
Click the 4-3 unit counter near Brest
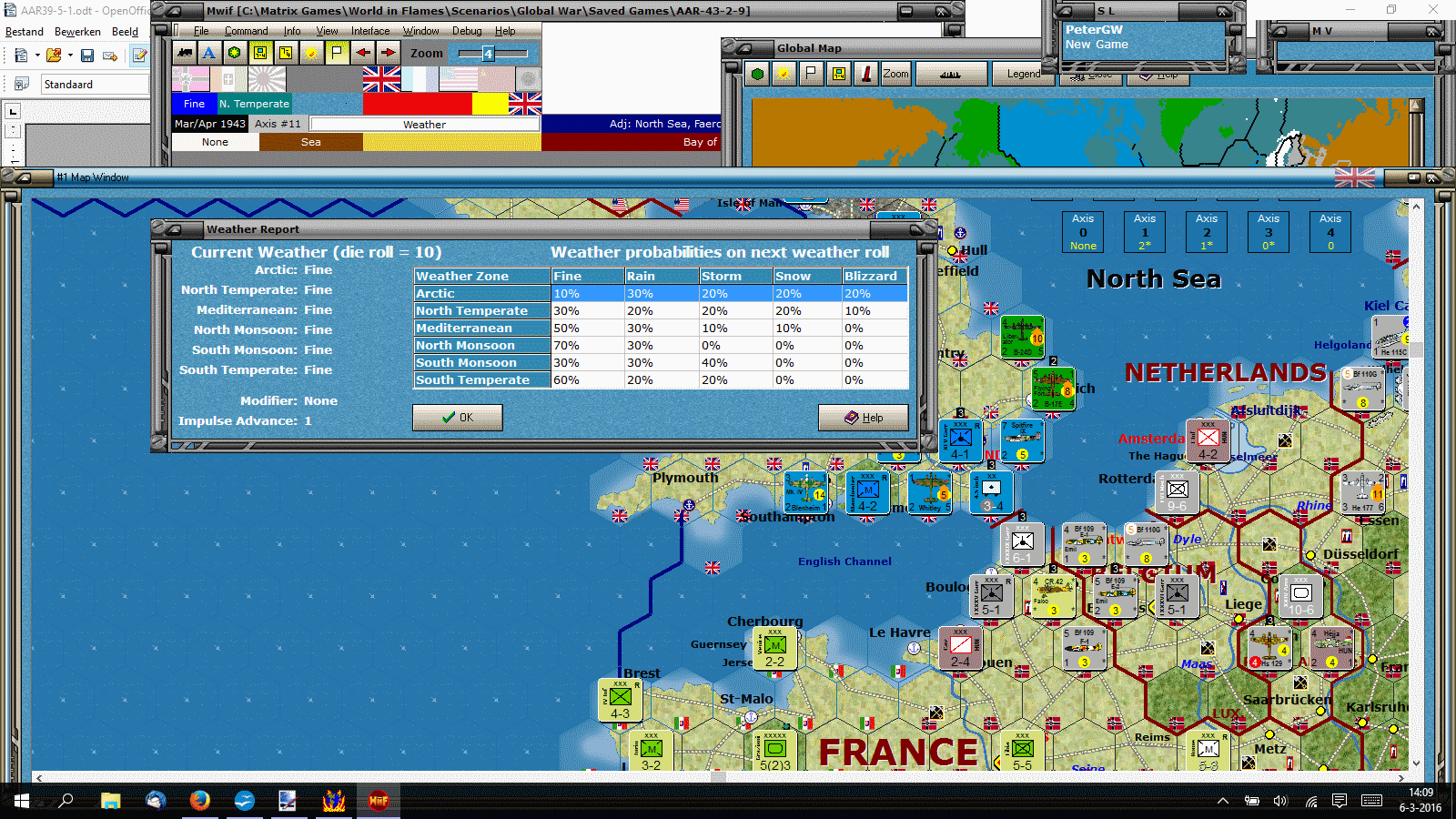(x=620, y=701)
